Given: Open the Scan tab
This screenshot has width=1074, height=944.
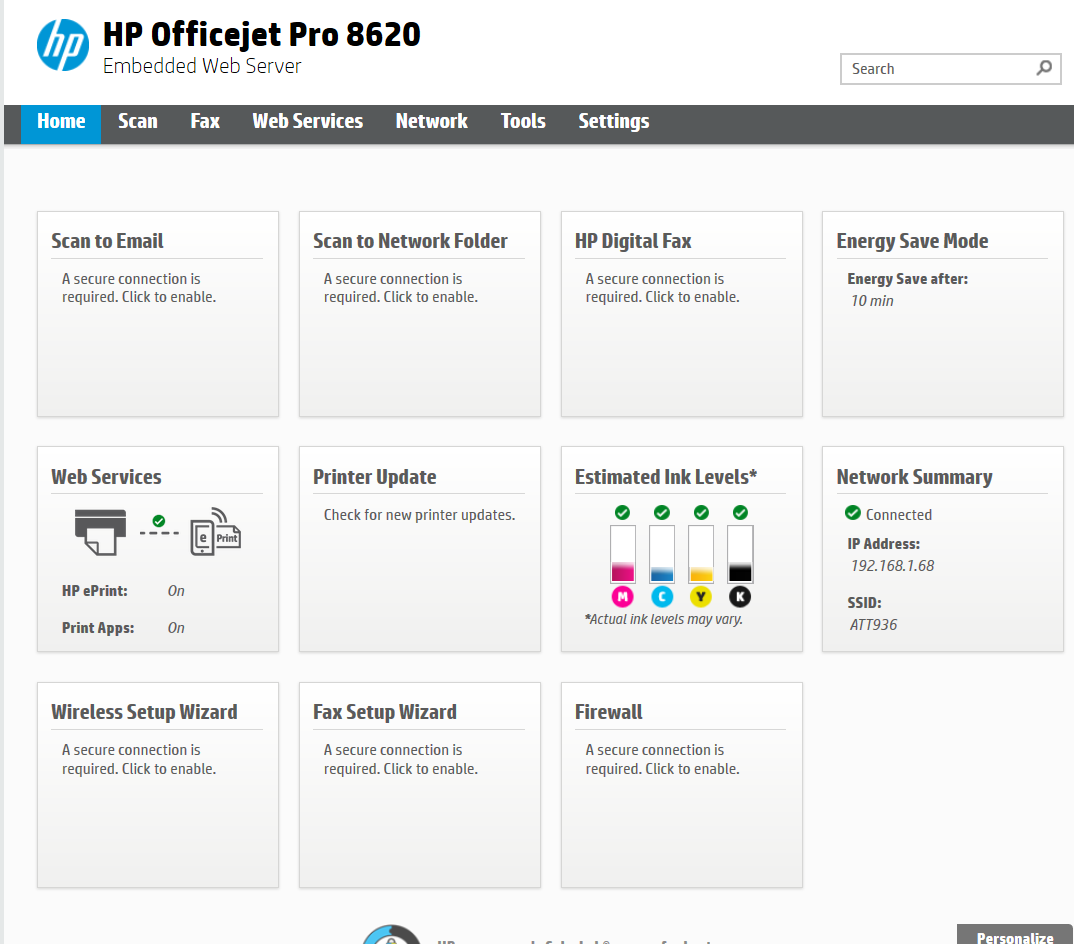Looking at the screenshot, I should coord(137,121).
